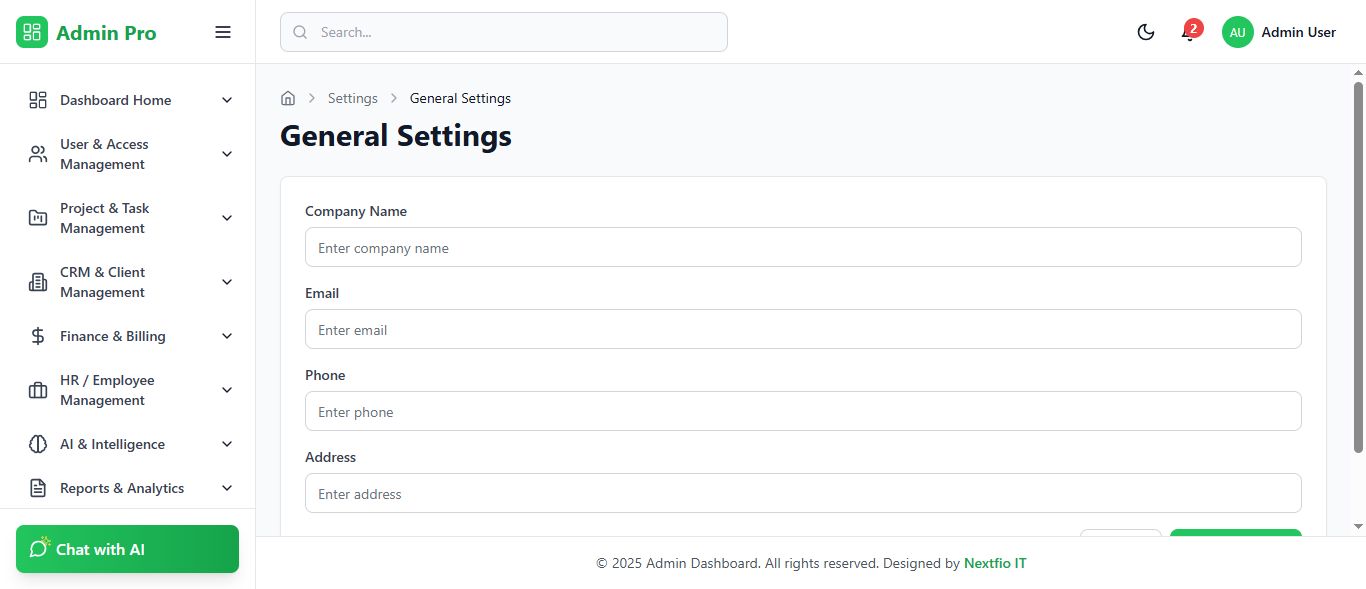
Task: Expand Dashboard Home chevron
Action: tap(227, 100)
